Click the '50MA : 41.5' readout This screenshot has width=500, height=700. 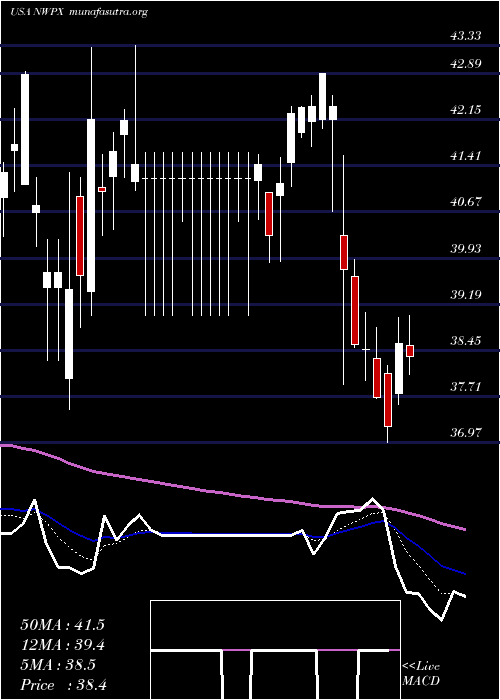point(62,625)
